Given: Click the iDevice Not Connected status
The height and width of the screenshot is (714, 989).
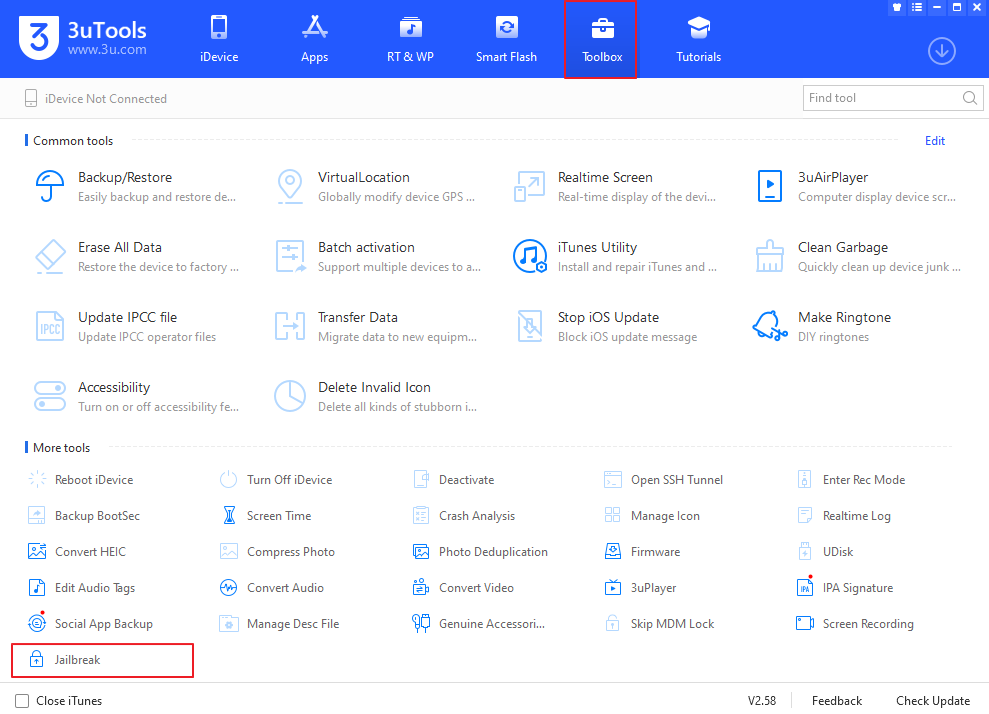Looking at the screenshot, I should click(95, 98).
